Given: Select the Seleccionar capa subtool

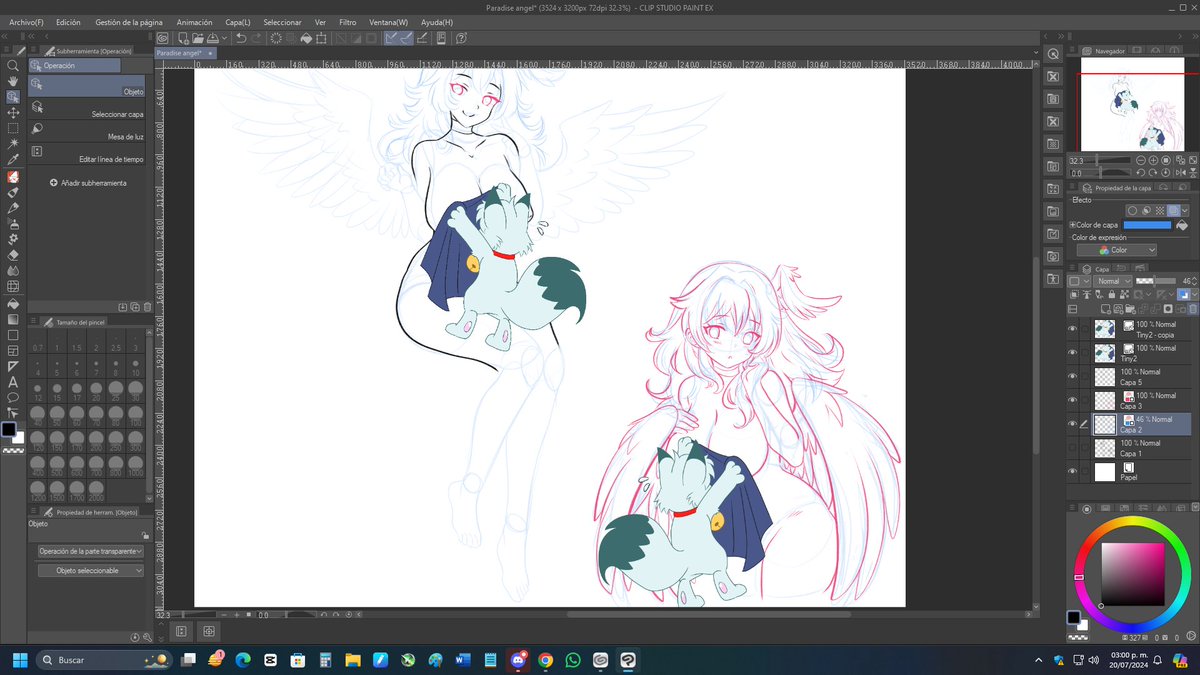Looking at the screenshot, I should coord(87,110).
